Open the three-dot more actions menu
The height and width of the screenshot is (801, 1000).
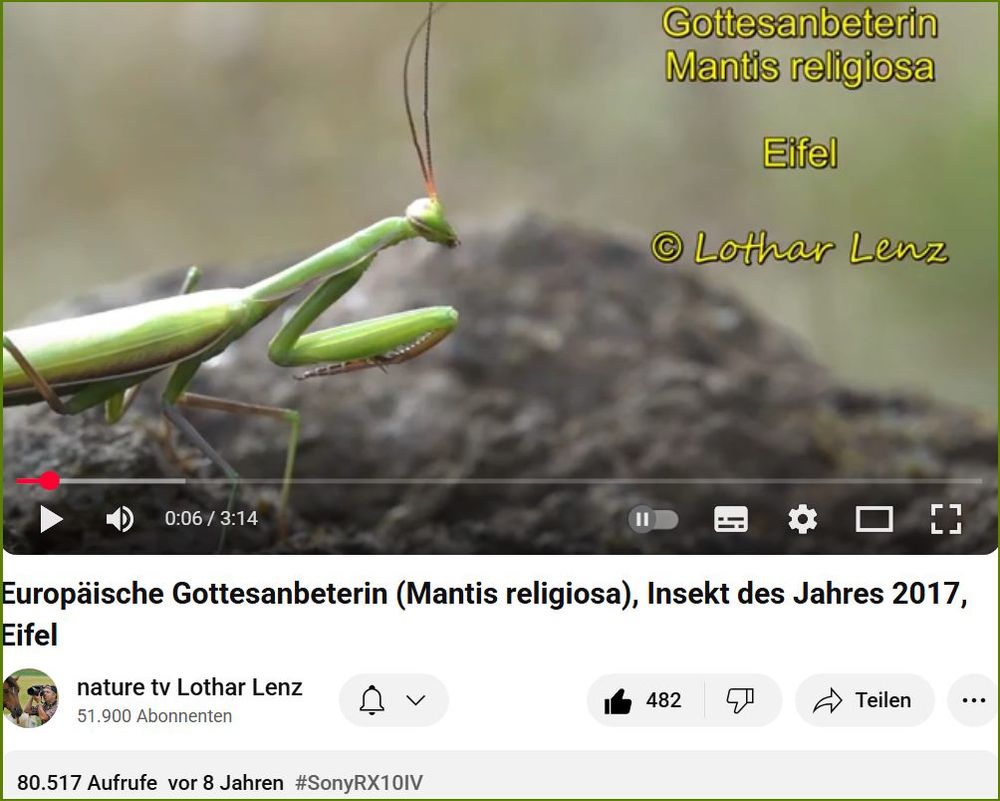coord(974,701)
